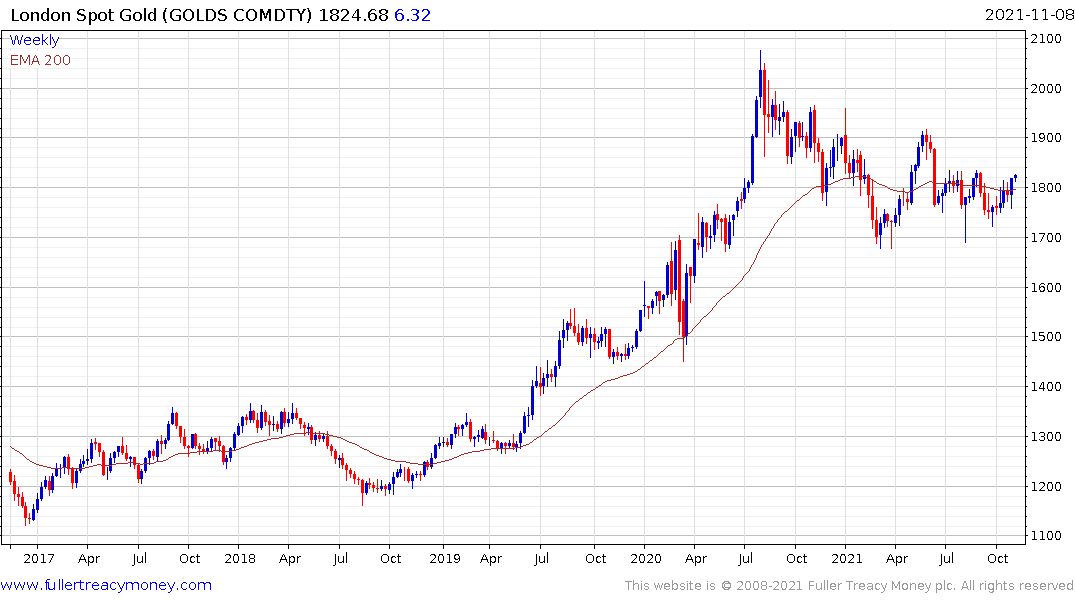The width and height of the screenshot is (1075, 600).
Task: Click the 2000 price axis label
Action: [x=1046, y=88]
